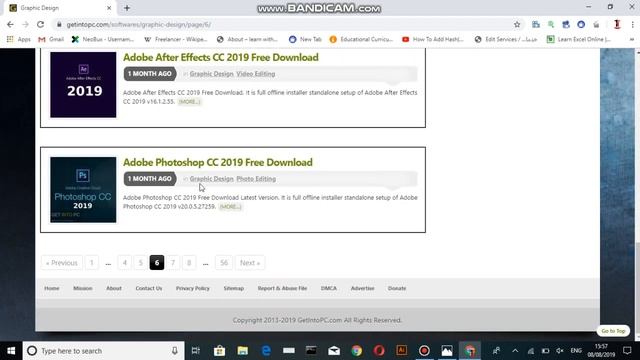Viewport: 640px width, 360px height.
Task: Open Contact Us footer link
Action: tap(149, 288)
